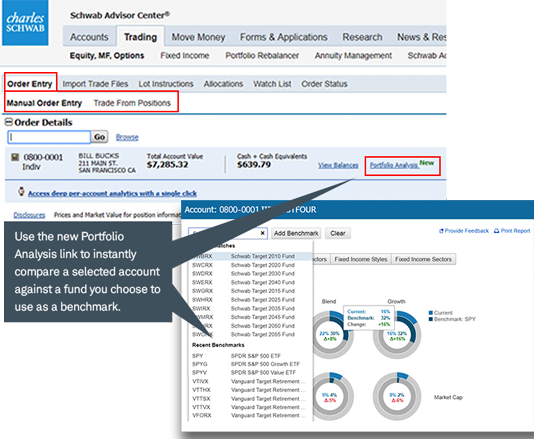This screenshot has height=439, width=534.
Task: Select Schwab Target 2050 Fund
Action: click(x=251, y=326)
